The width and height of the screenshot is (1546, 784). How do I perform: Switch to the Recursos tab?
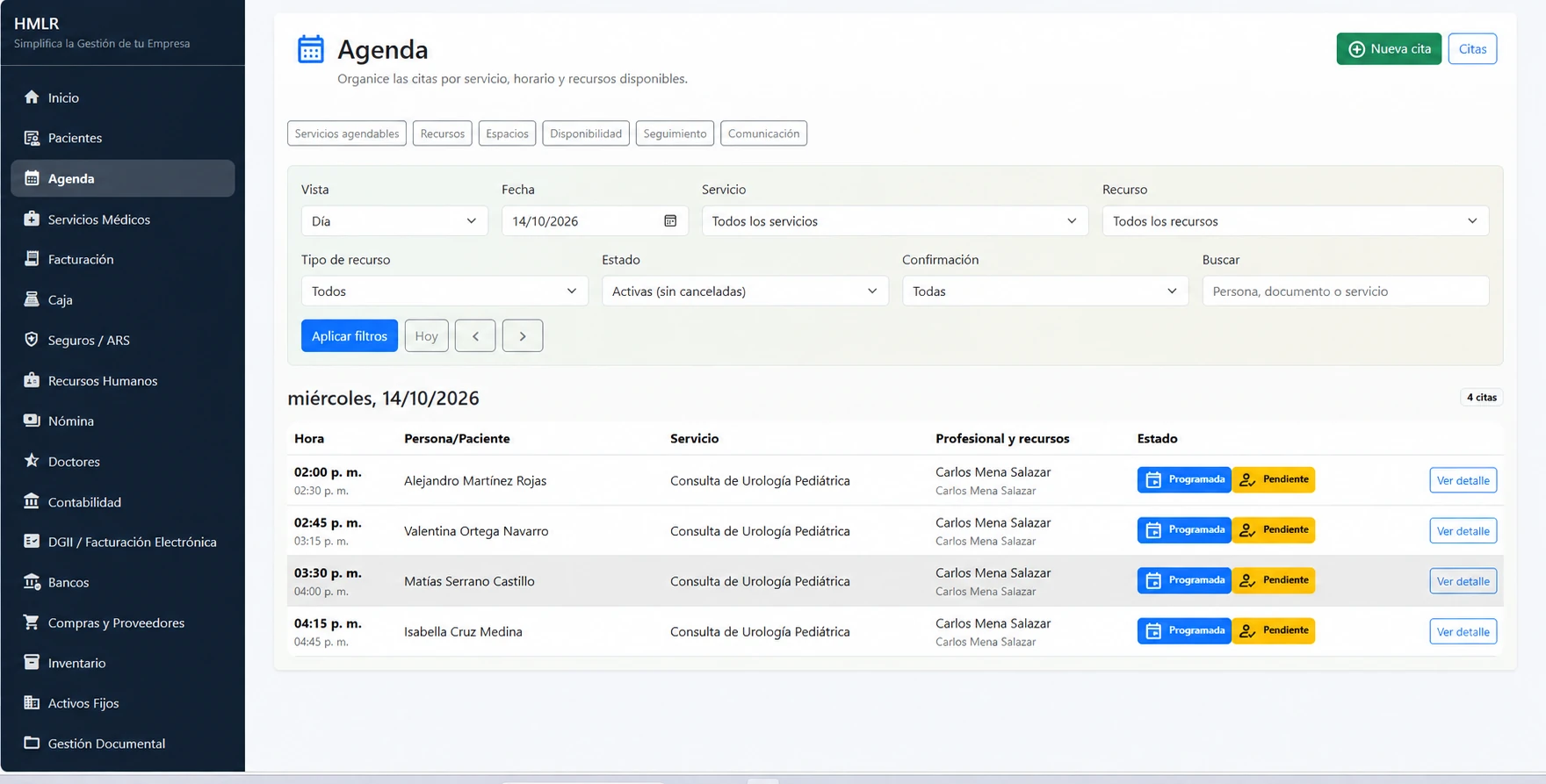[443, 133]
